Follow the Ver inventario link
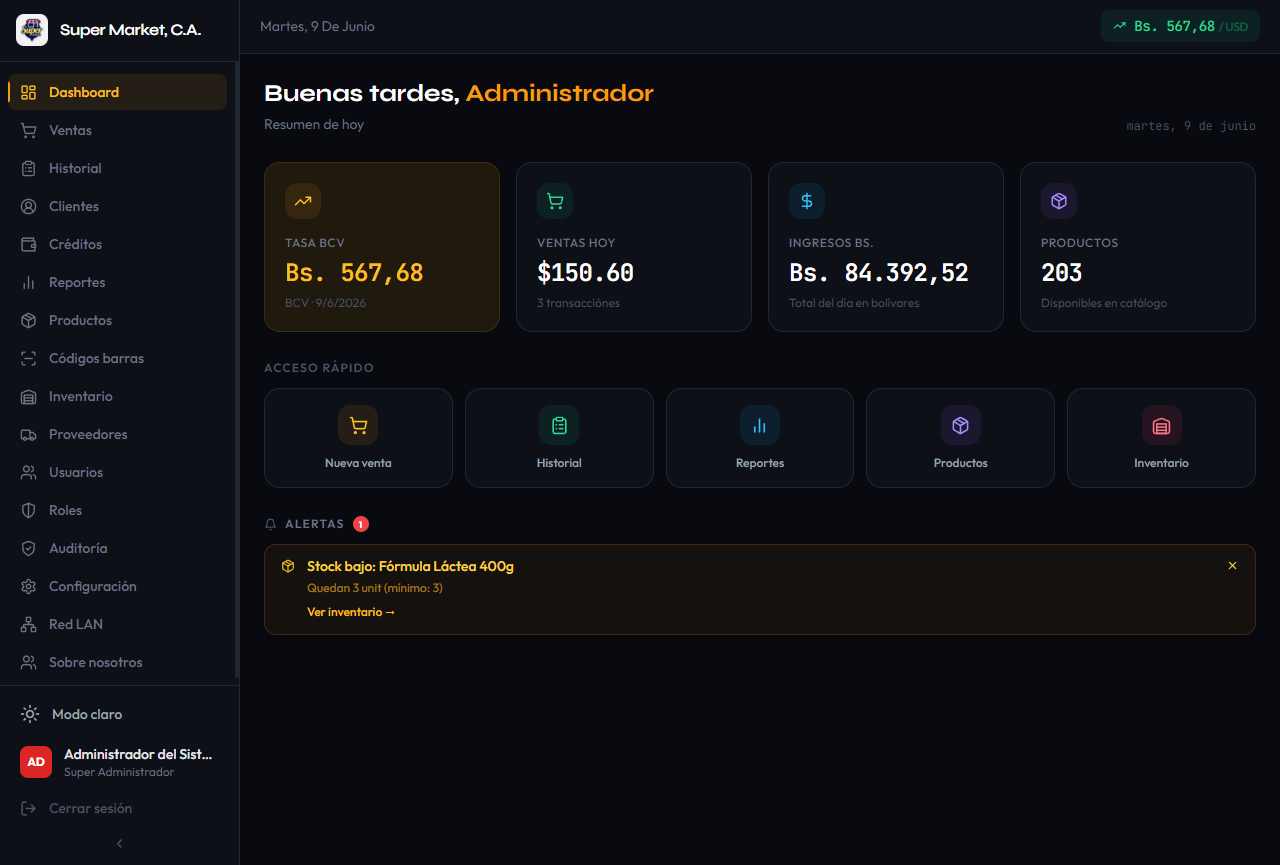The image size is (1280, 865). pyautogui.click(x=351, y=612)
